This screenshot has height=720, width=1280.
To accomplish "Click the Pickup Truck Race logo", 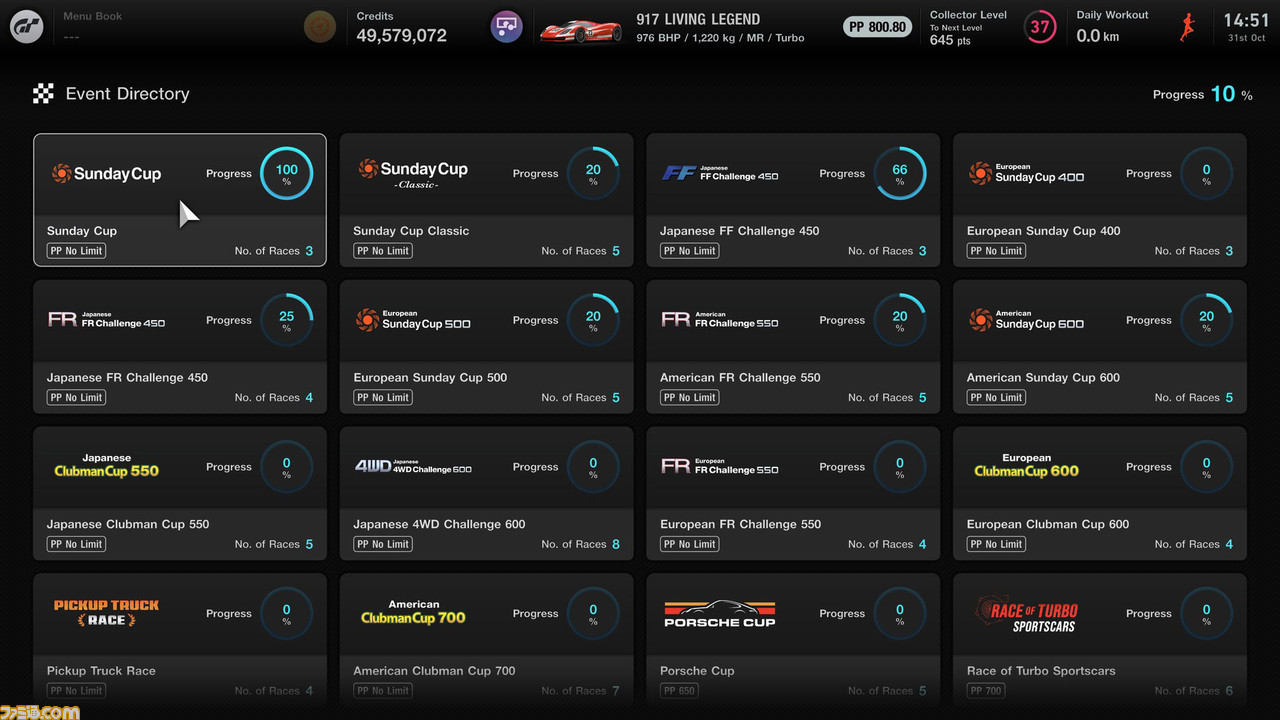I will click(107, 613).
